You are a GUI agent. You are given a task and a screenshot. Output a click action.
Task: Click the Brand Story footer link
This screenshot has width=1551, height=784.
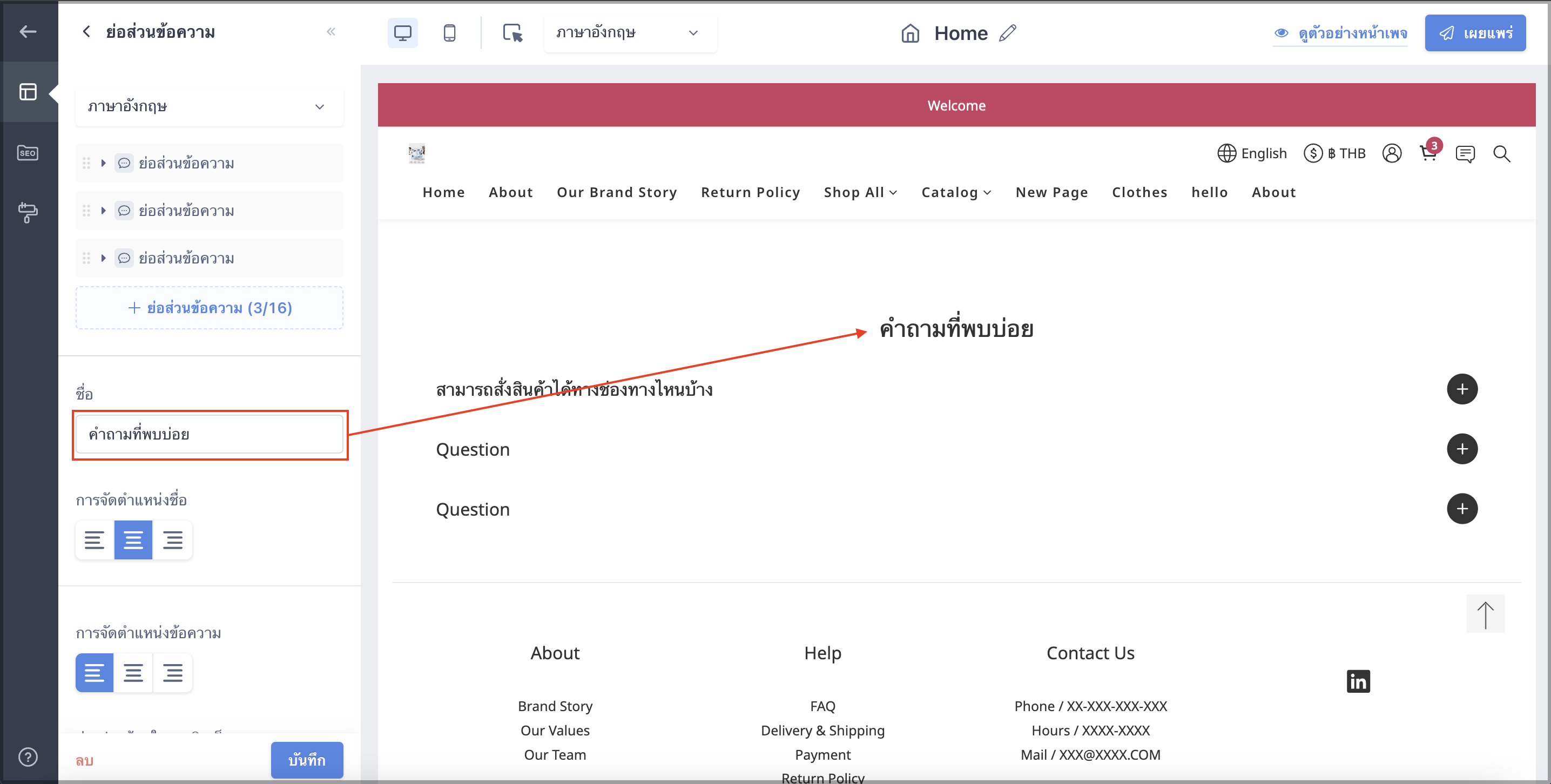click(555, 706)
